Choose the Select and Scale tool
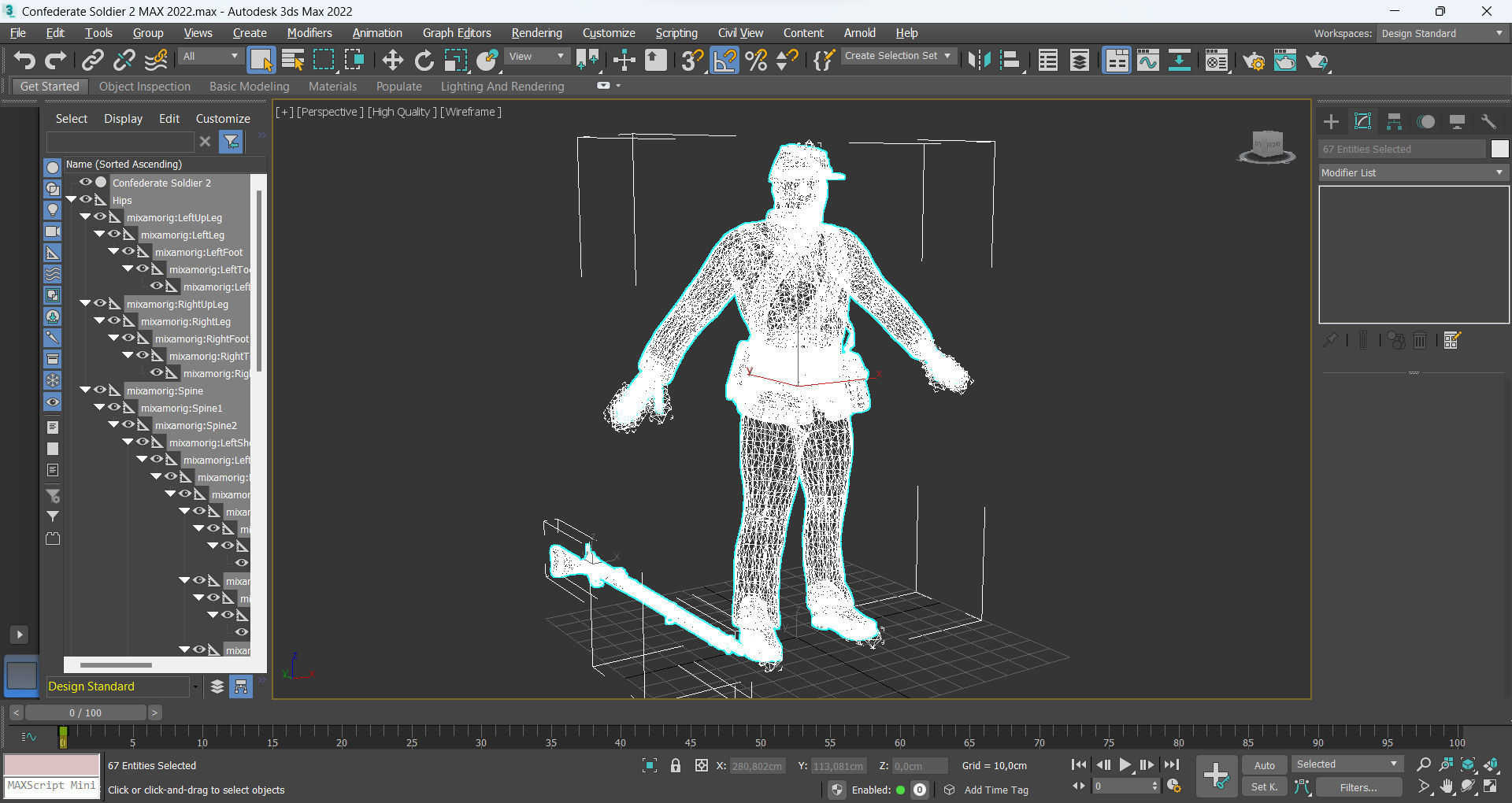The image size is (1512, 803). pos(456,60)
